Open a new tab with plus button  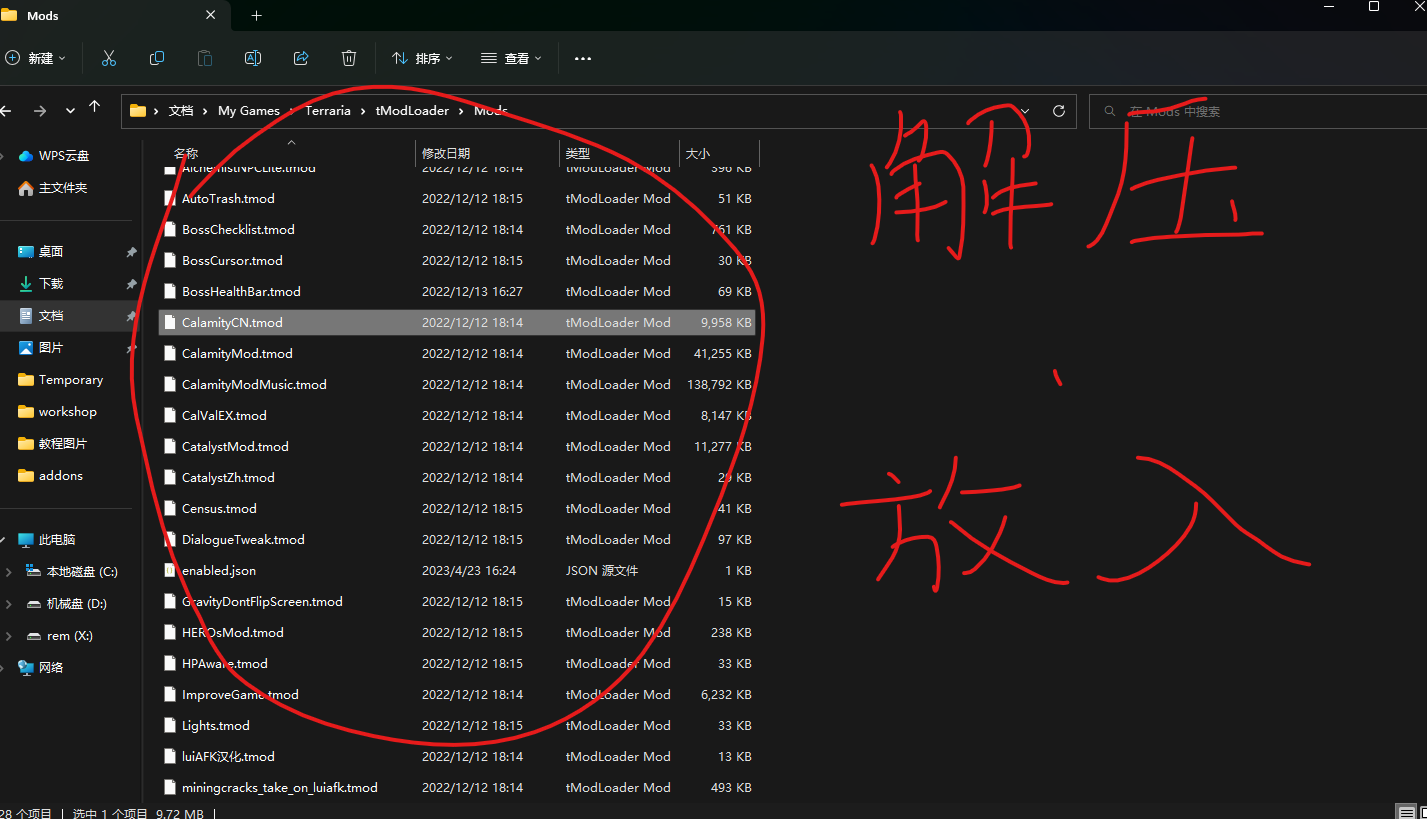point(257,15)
